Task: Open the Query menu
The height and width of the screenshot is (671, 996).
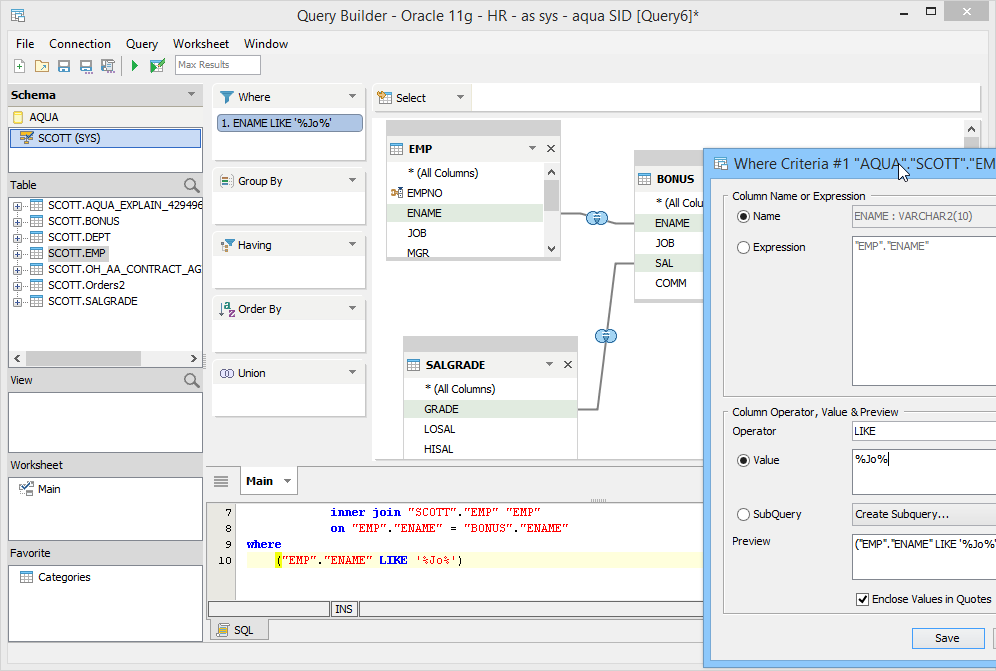Action: tap(142, 44)
